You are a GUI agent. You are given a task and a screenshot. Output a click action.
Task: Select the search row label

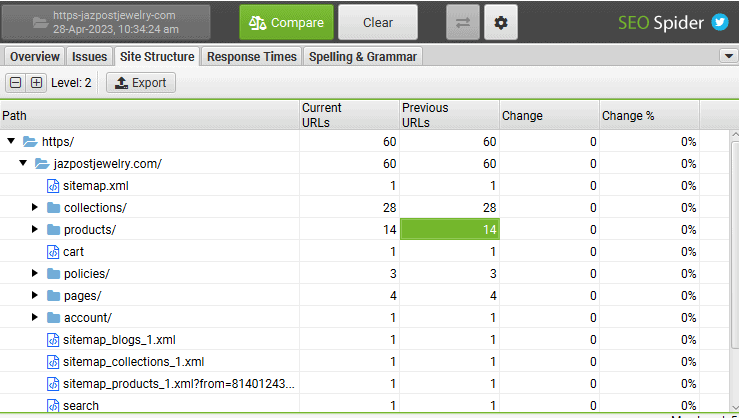81,406
